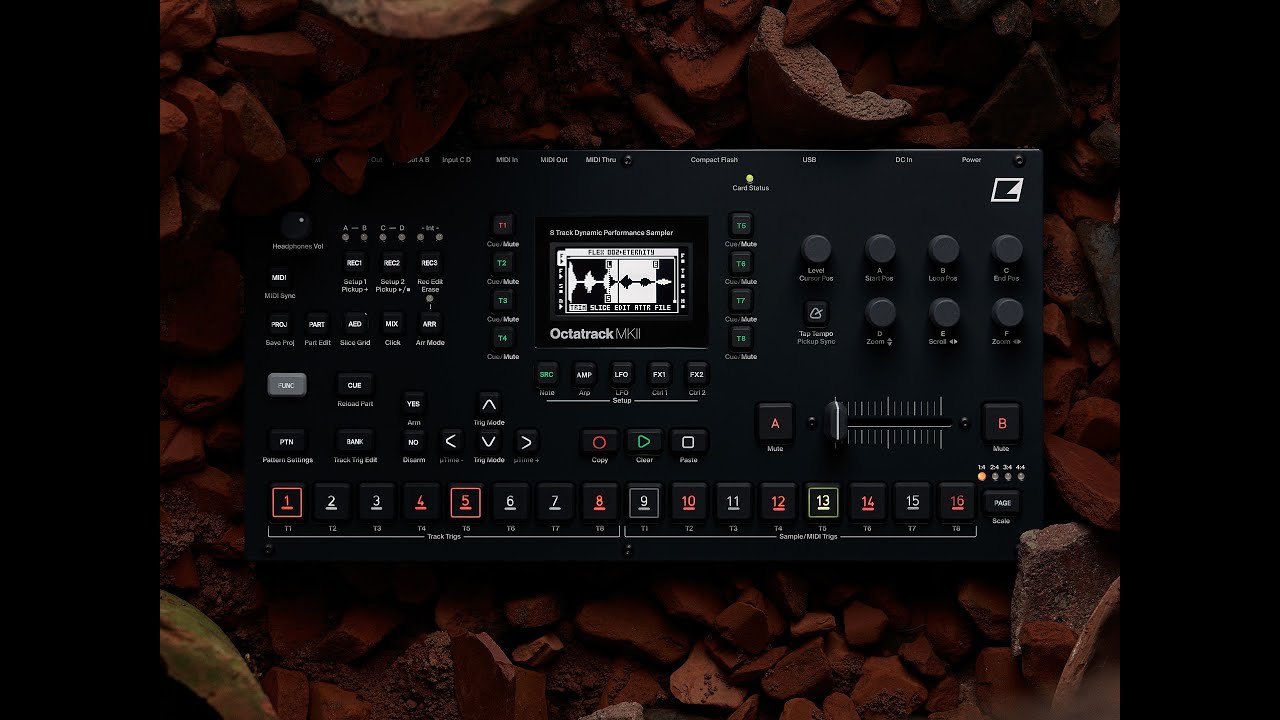Click knob E Scroll
Image resolution: width=1280 pixels, height=720 pixels.
(943, 313)
